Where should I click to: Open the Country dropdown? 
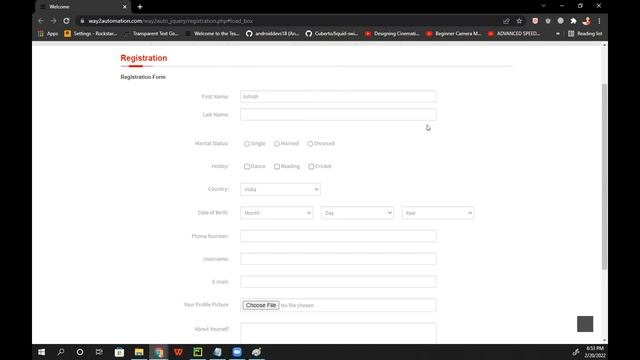(280, 189)
